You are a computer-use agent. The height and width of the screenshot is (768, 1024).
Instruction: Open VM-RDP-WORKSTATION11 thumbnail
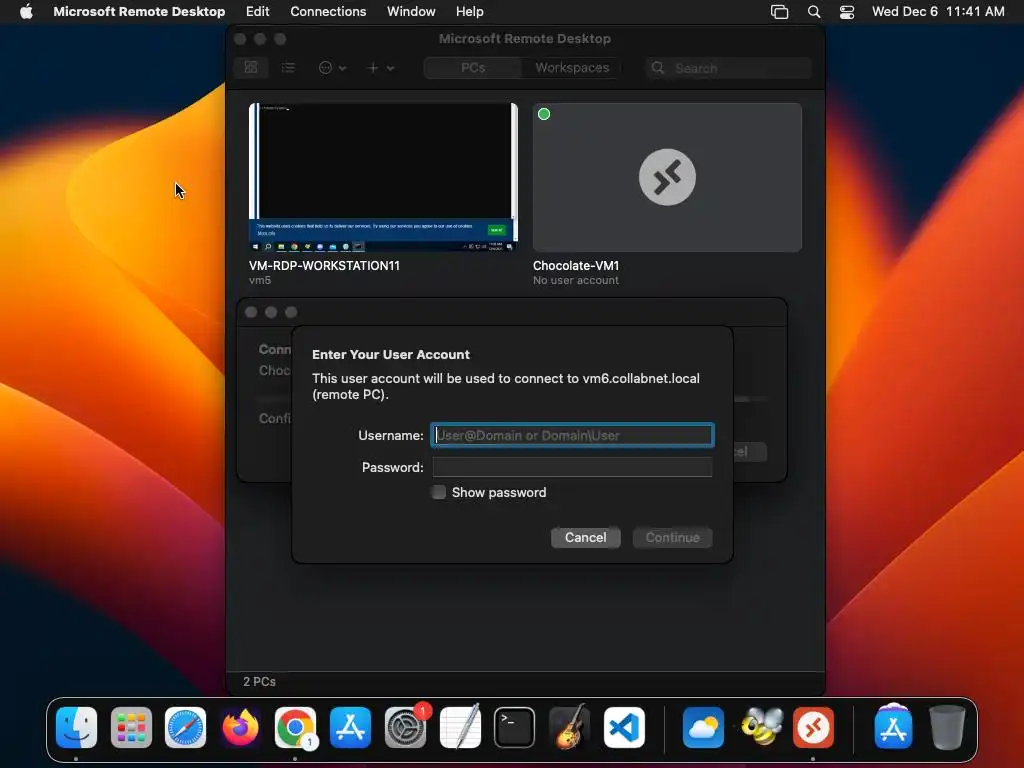pos(383,177)
